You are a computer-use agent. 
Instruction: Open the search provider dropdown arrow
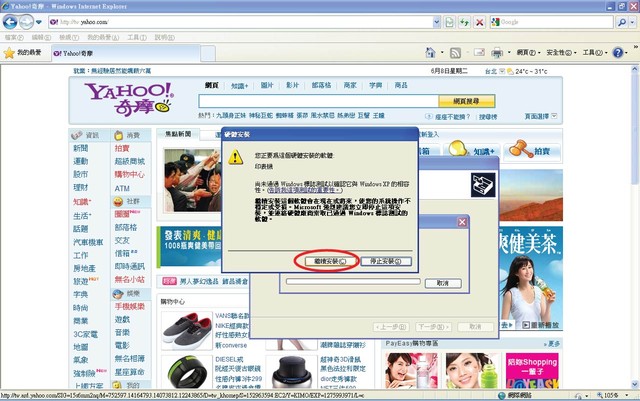pos(632,22)
